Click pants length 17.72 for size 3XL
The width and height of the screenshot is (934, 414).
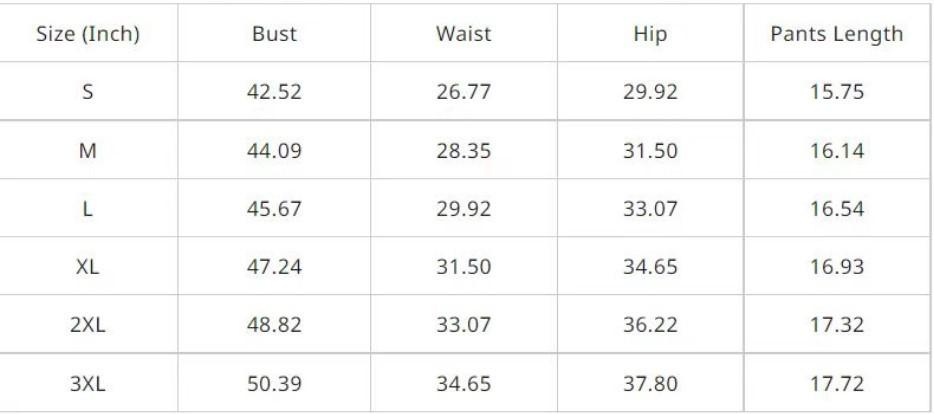pyautogui.click(x=836, y=383)
